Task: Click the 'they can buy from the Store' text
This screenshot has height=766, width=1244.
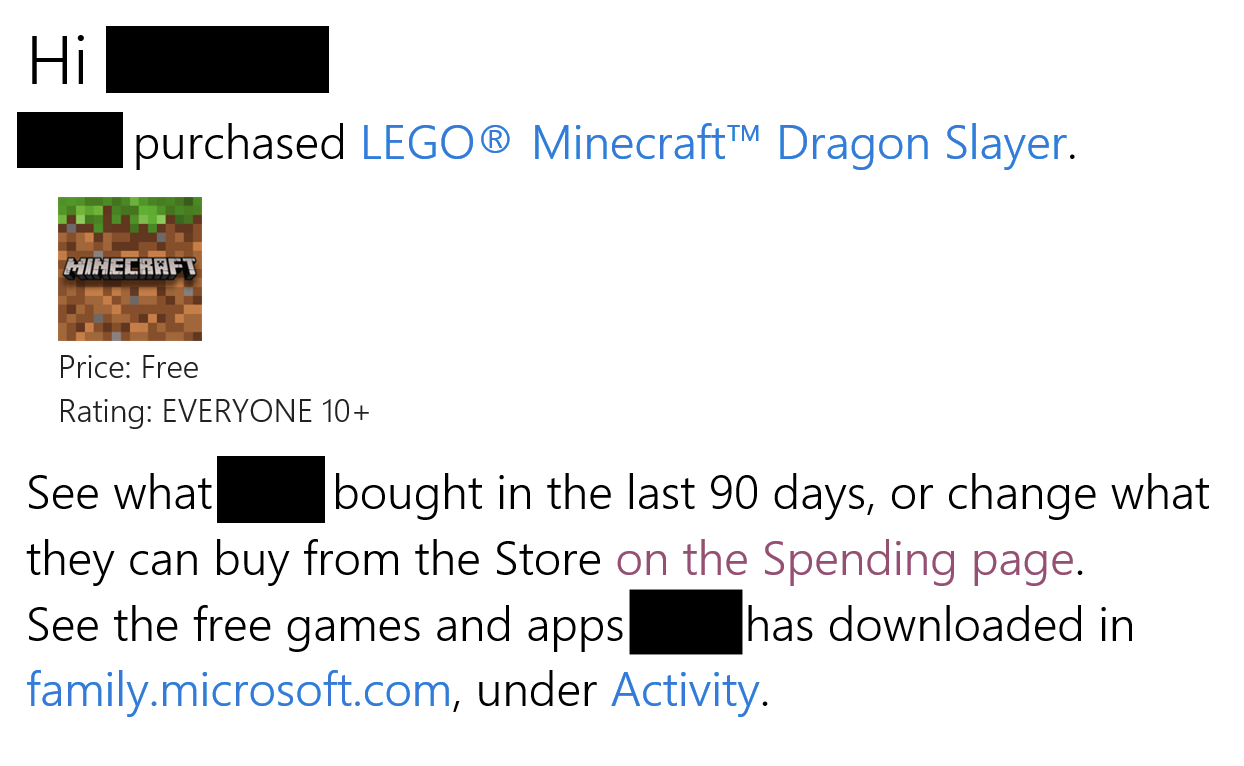Action: (313, 560)
